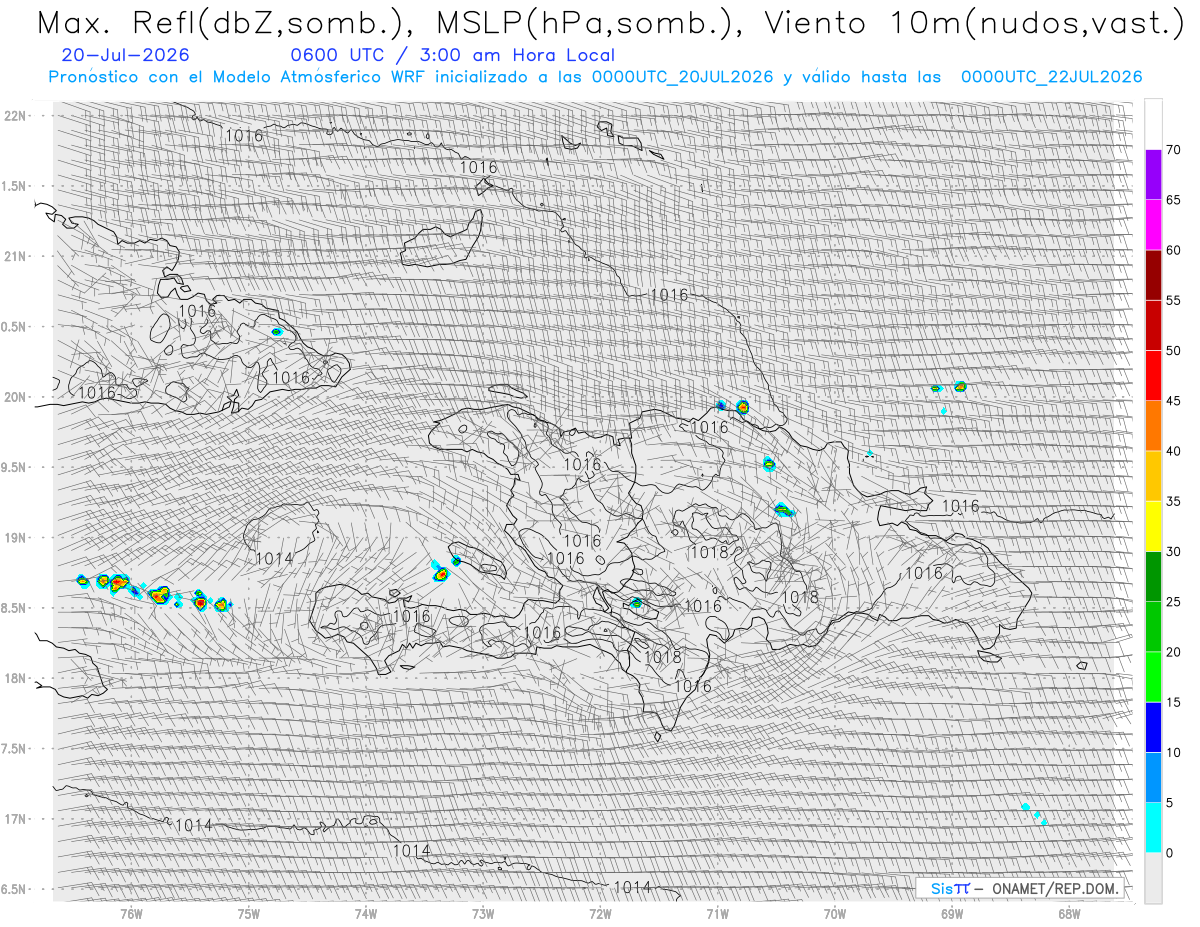The image size is (1200, 927).
Task: Click the '0' value on the color scale
Action: pyautogui.click(x=1170, y=852)
